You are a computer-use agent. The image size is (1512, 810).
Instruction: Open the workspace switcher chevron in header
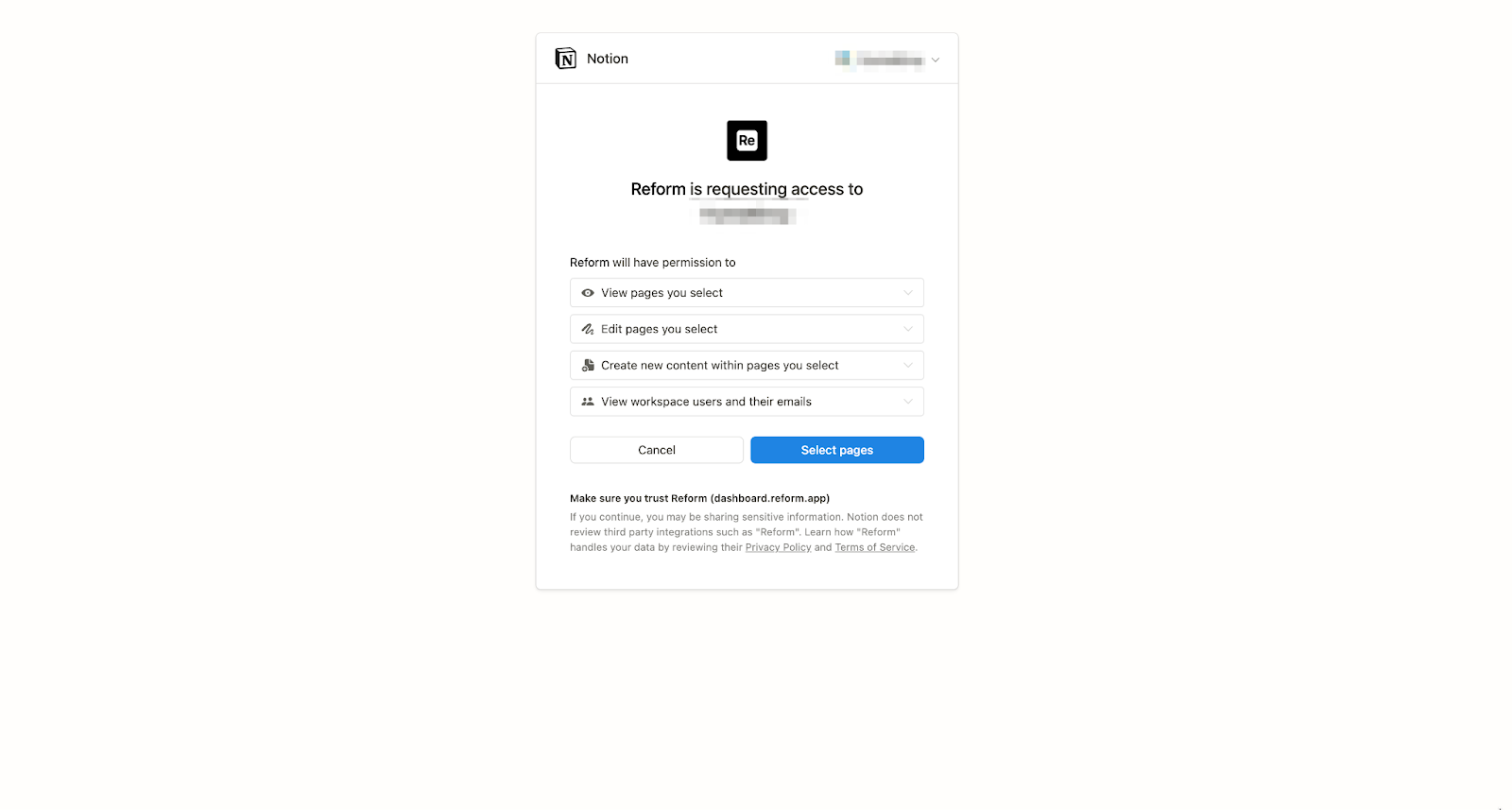click(935, 60)
